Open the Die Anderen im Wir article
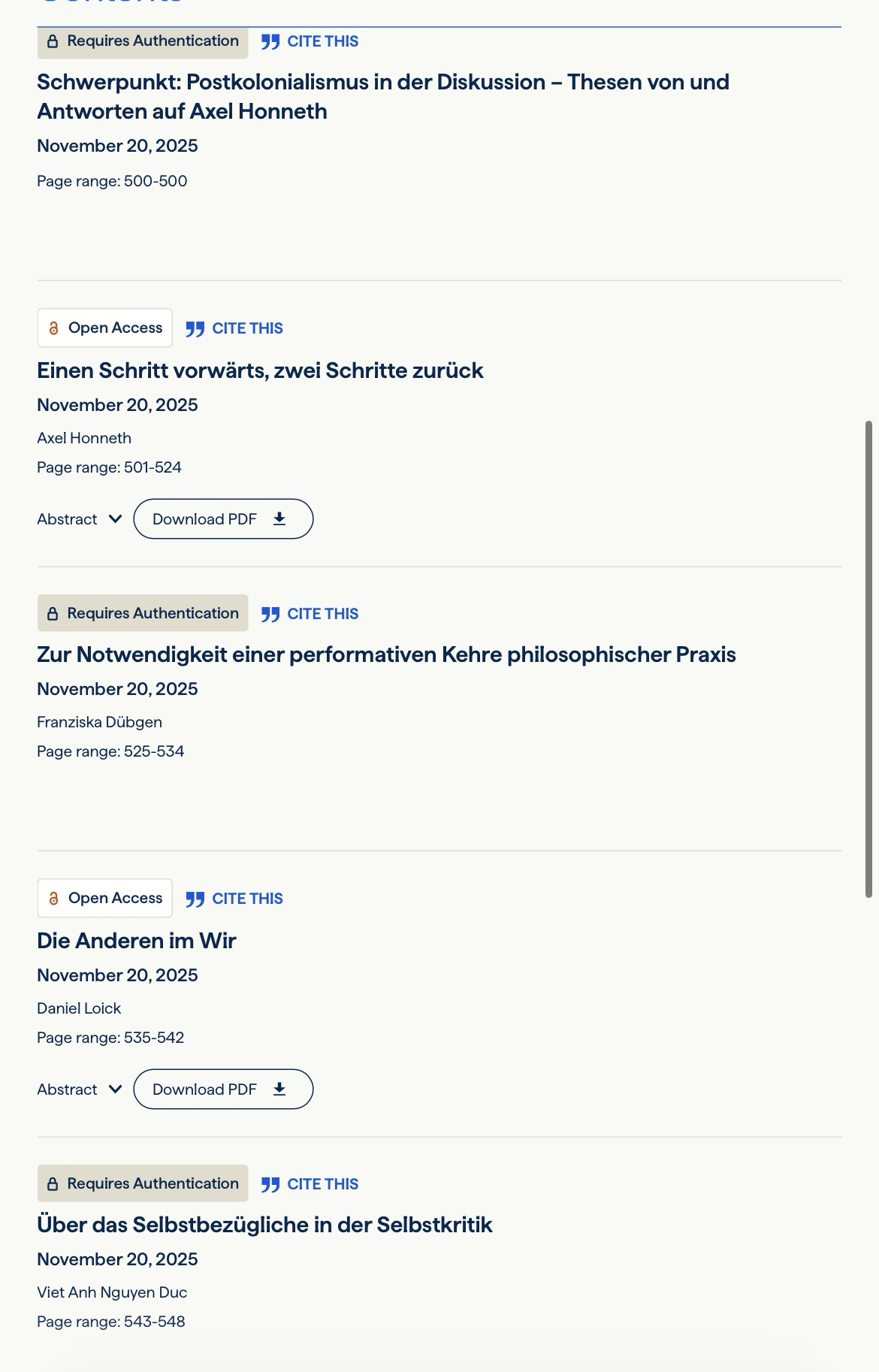This screenshot has height=1372, width=879. pos(137,941)
